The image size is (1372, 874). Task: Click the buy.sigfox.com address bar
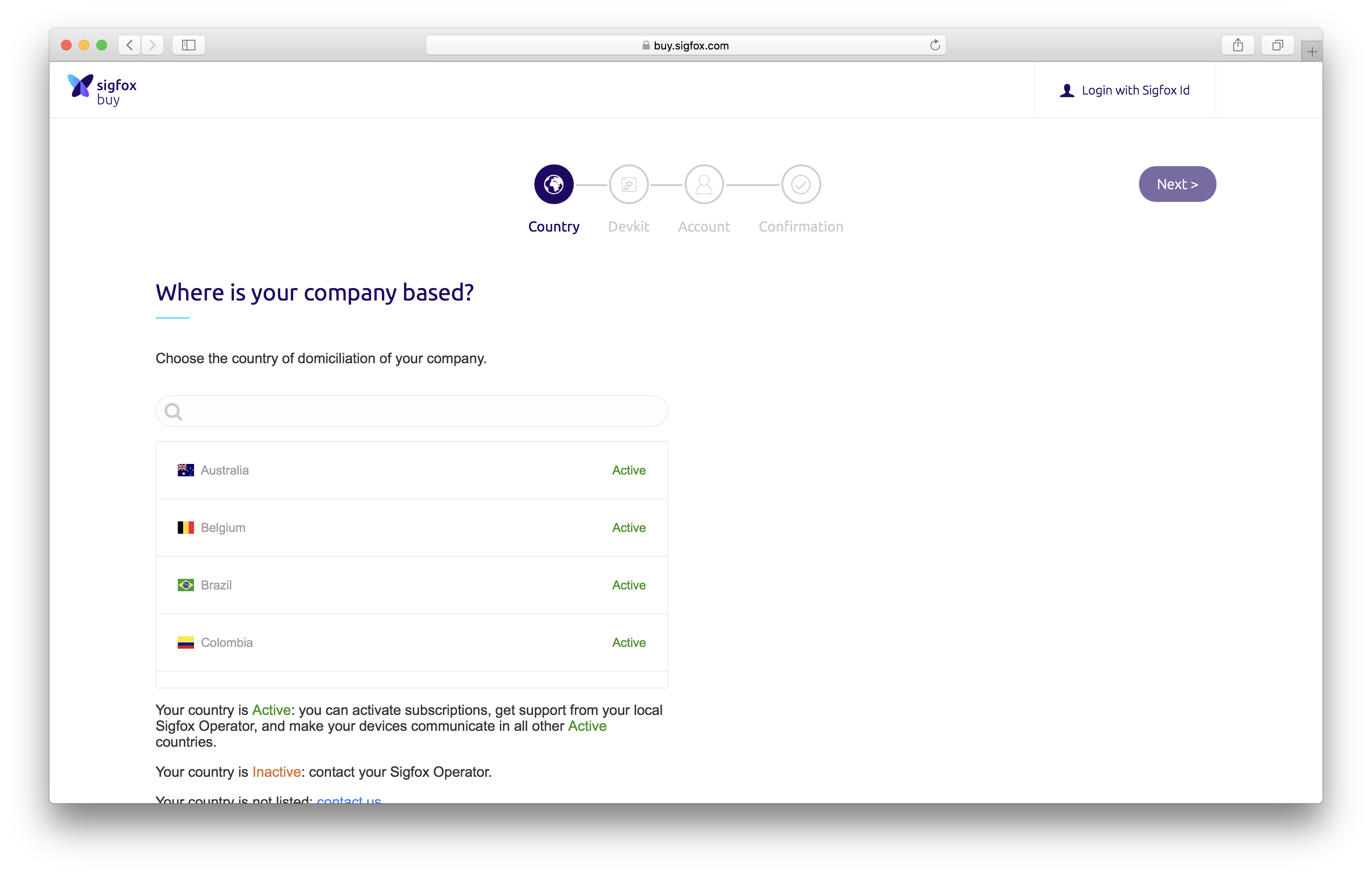pos(685,46)
